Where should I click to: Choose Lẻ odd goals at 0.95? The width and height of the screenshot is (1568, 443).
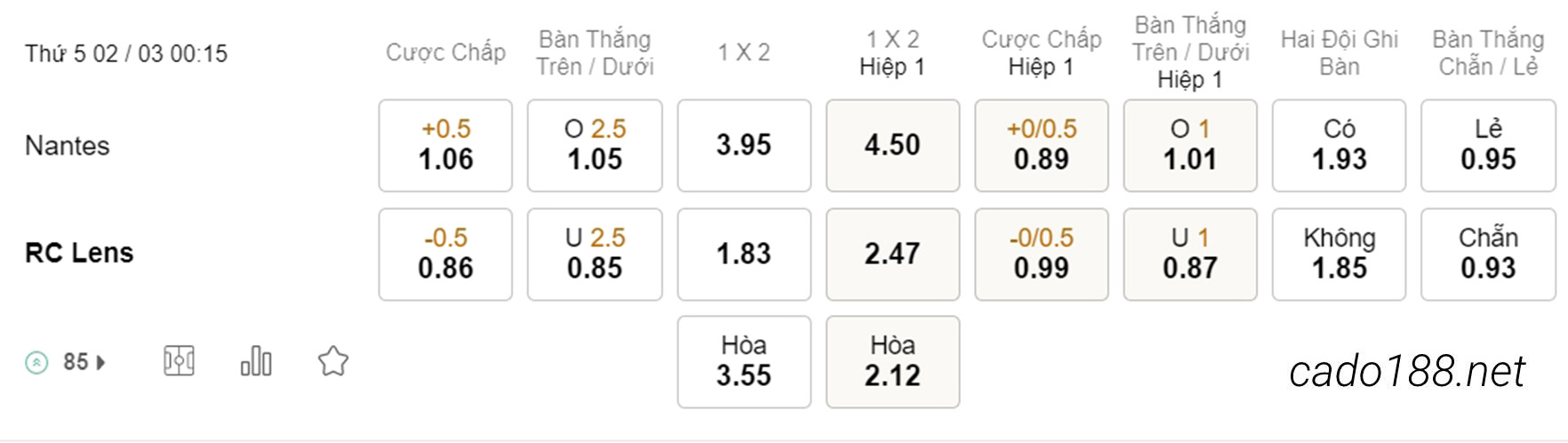(x=1488, y=145)
